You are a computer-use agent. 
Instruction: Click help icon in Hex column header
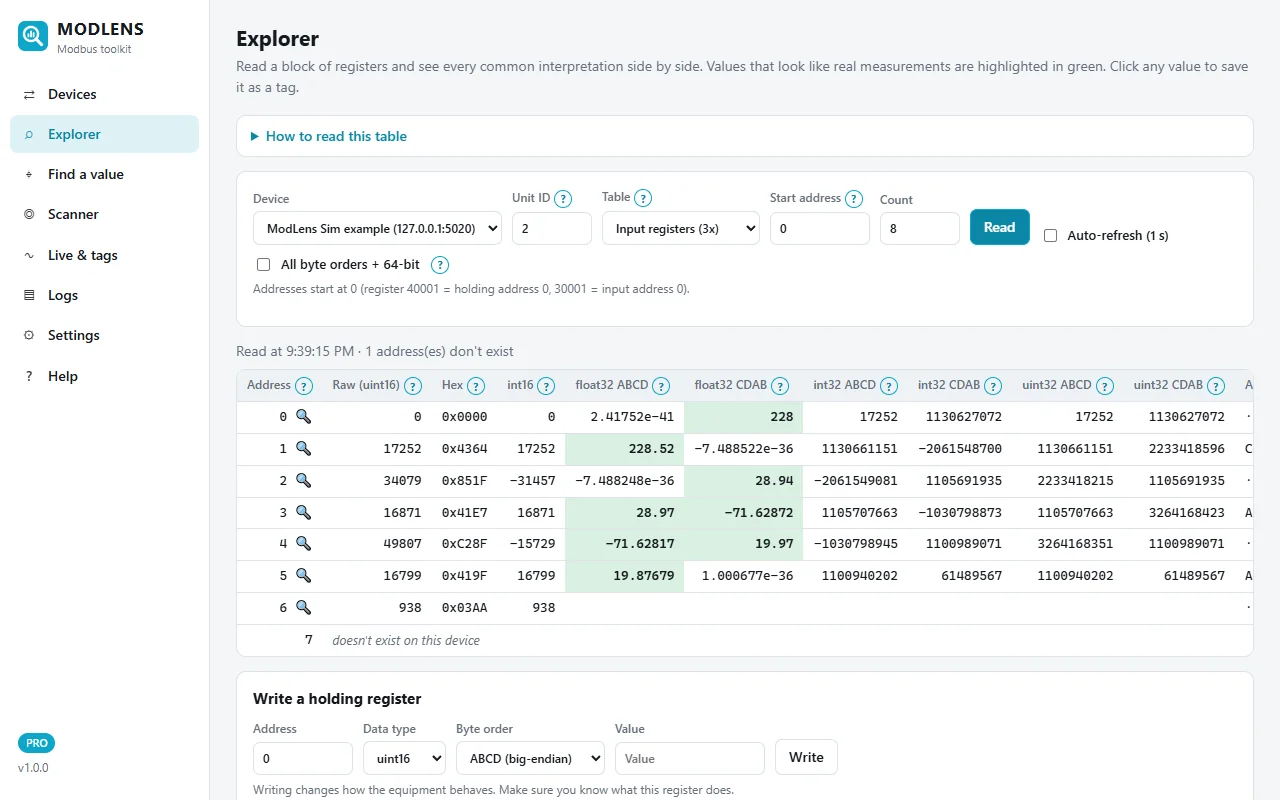pyautogui.click(x=476, y=386)
